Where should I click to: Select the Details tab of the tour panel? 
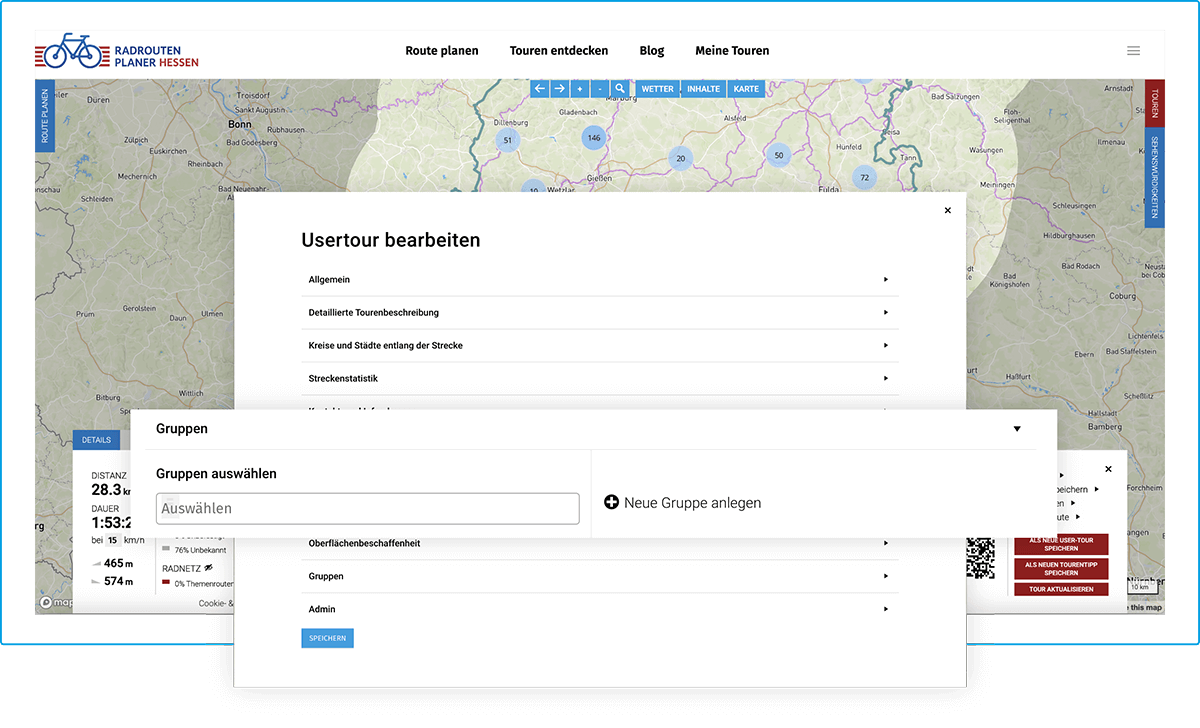coord(96,440)
